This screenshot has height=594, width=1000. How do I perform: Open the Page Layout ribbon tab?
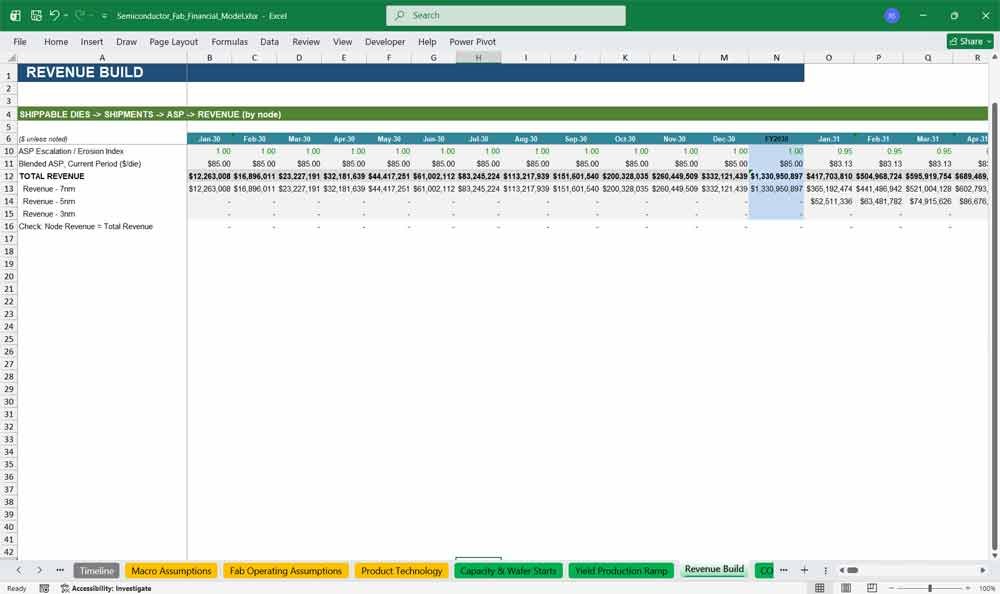(173, 41)
